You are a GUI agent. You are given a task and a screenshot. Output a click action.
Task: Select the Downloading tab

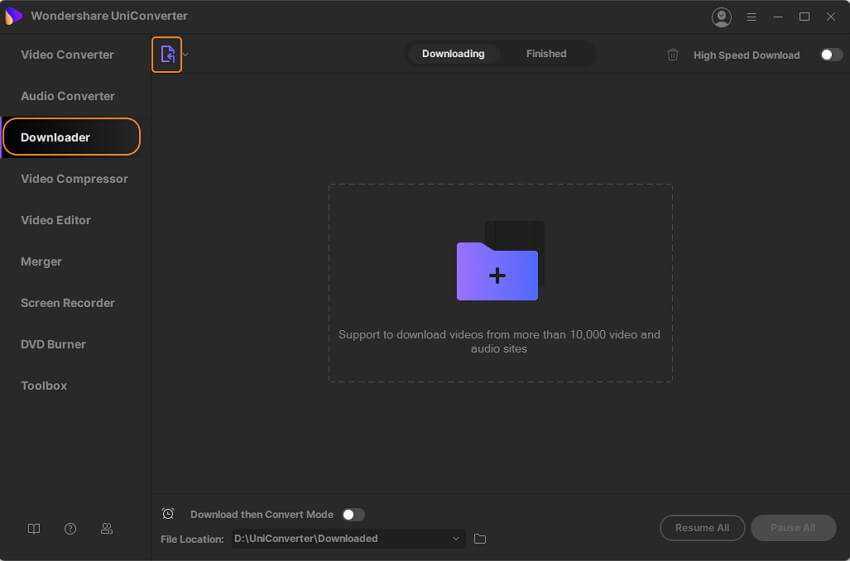click(x=453, y=54)
